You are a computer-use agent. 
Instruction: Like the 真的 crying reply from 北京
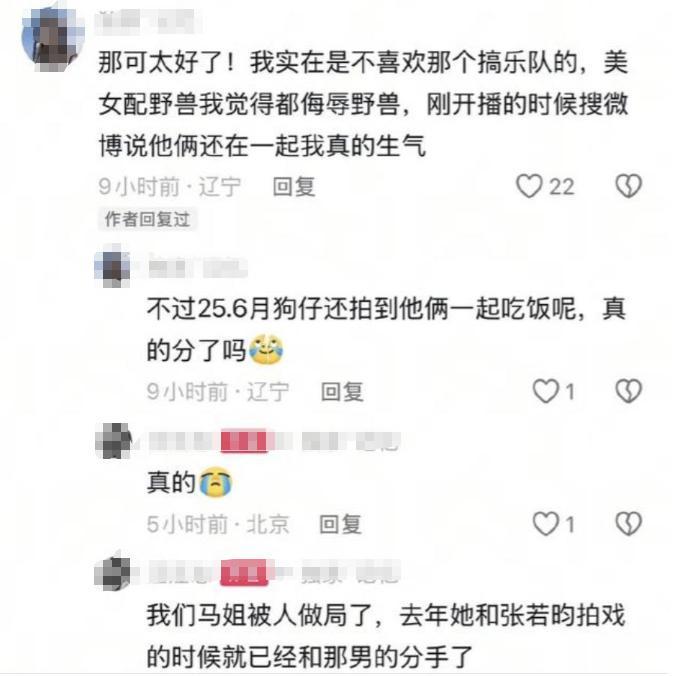point(545,524)
